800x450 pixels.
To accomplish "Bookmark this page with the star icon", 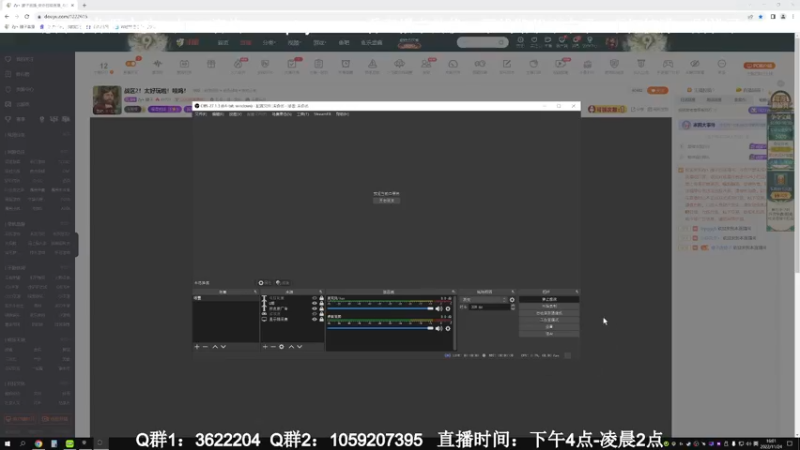I will (x=760, y=16).
